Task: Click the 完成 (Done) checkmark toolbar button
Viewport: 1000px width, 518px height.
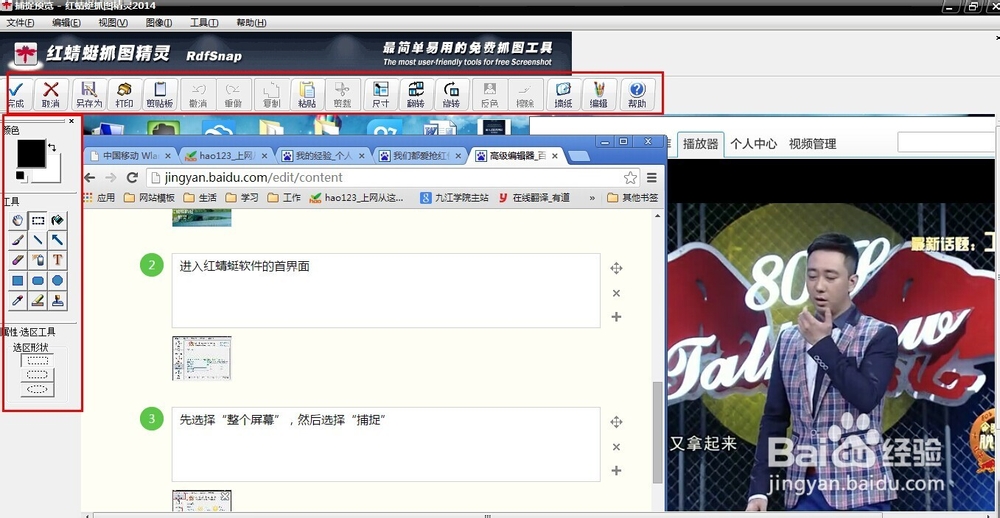Action: click(x=16, y=94)
